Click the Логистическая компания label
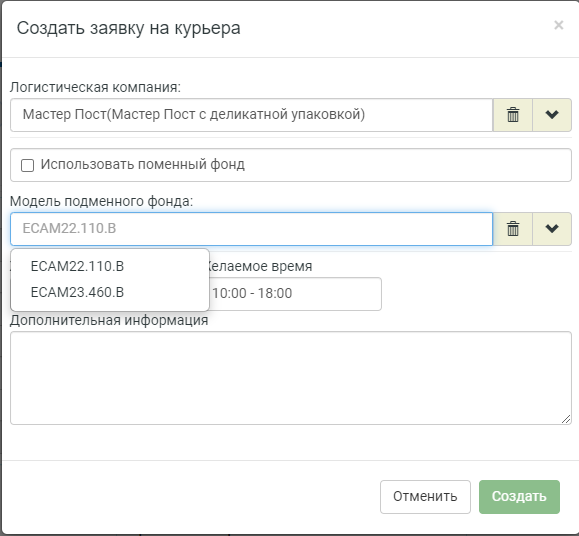Image resolution: width=579 pixels, height=536 pixels. click(x=95, y=87)
